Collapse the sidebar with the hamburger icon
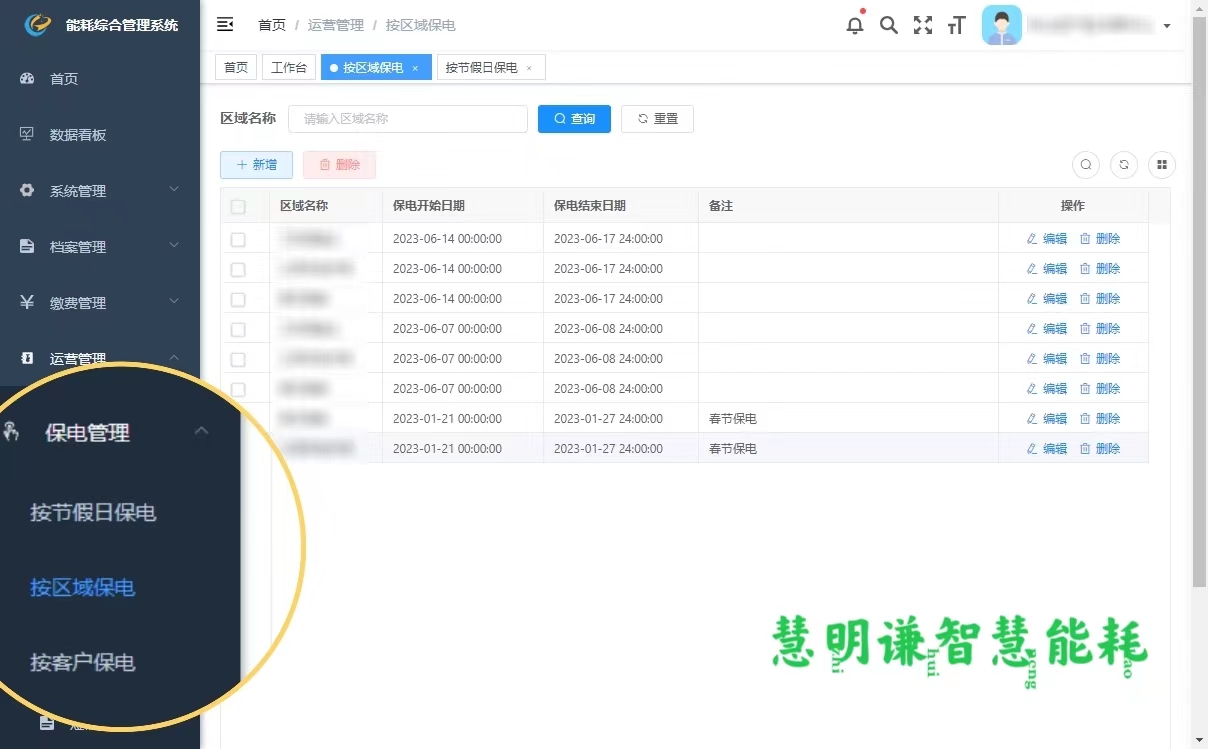Screen dimensions: 1208x749 pyautogui.click(x=225, y=25)
